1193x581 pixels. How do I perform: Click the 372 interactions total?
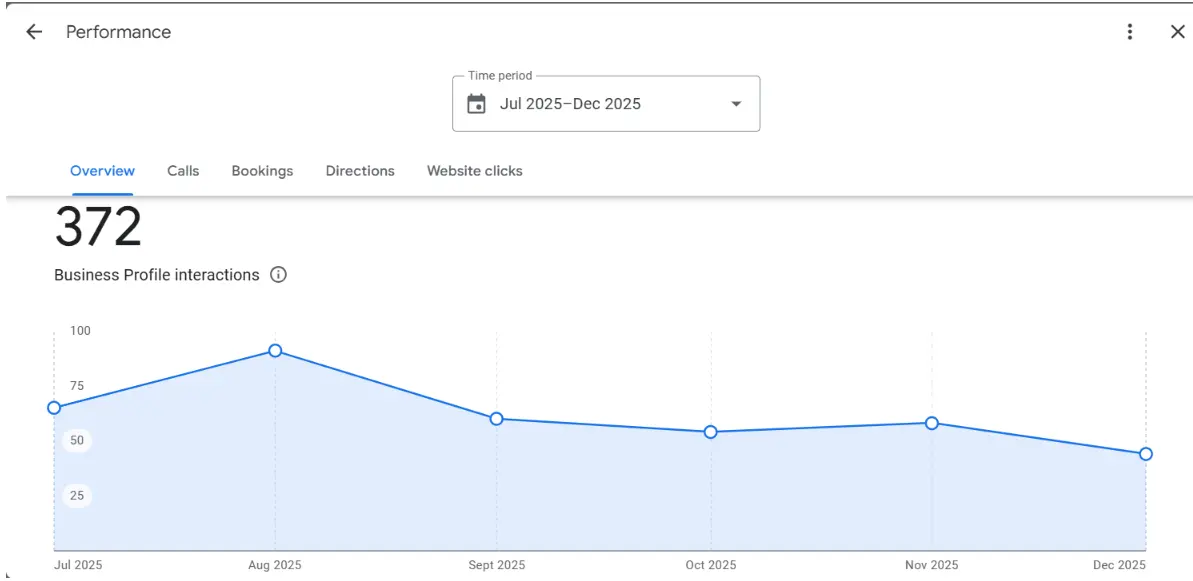point(98,227)
